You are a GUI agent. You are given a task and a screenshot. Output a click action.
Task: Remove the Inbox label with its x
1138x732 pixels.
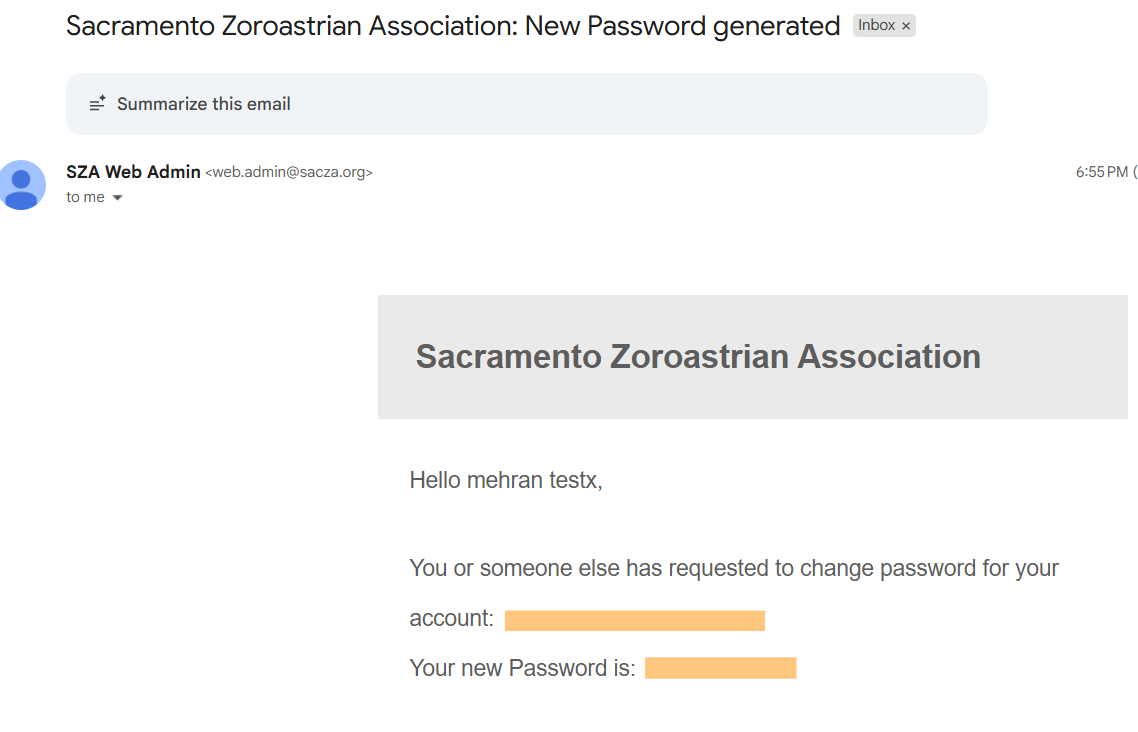click(x=906, y=26)
